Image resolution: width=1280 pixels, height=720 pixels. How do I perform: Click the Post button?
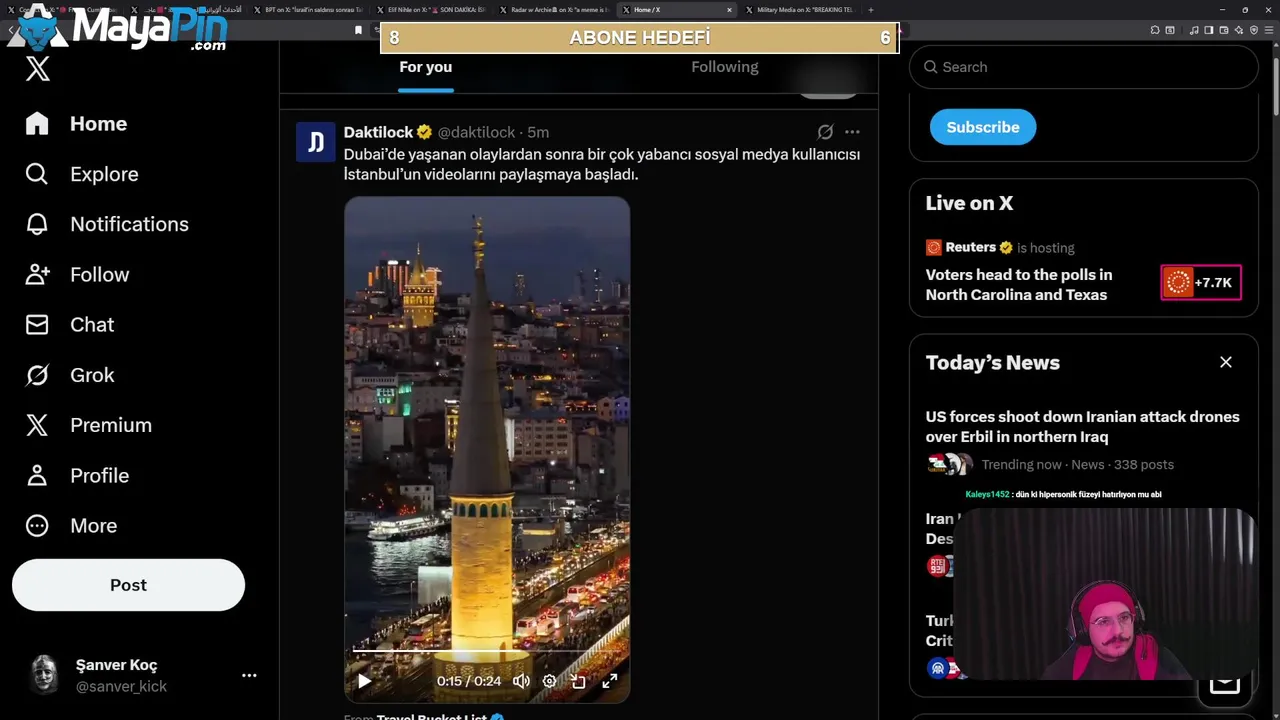[128, 585]
